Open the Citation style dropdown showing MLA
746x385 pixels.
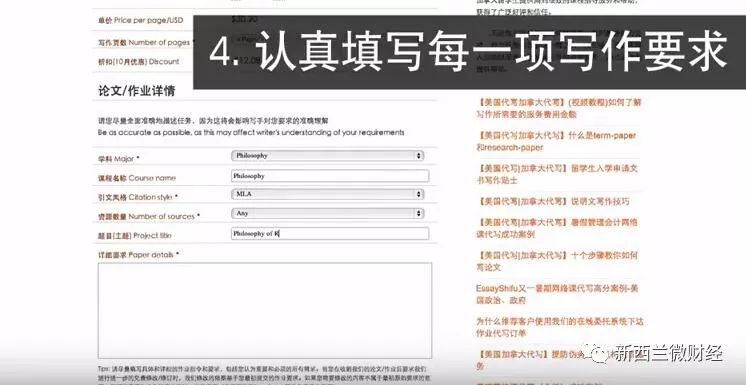(327, 194)
